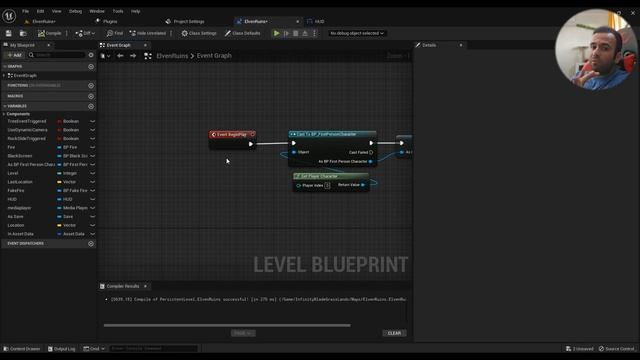This screenshot has width=640, height=360.
Task: Open the graph bookmarks dropdown
Action: pyautogui.click(x=105, y=56)
